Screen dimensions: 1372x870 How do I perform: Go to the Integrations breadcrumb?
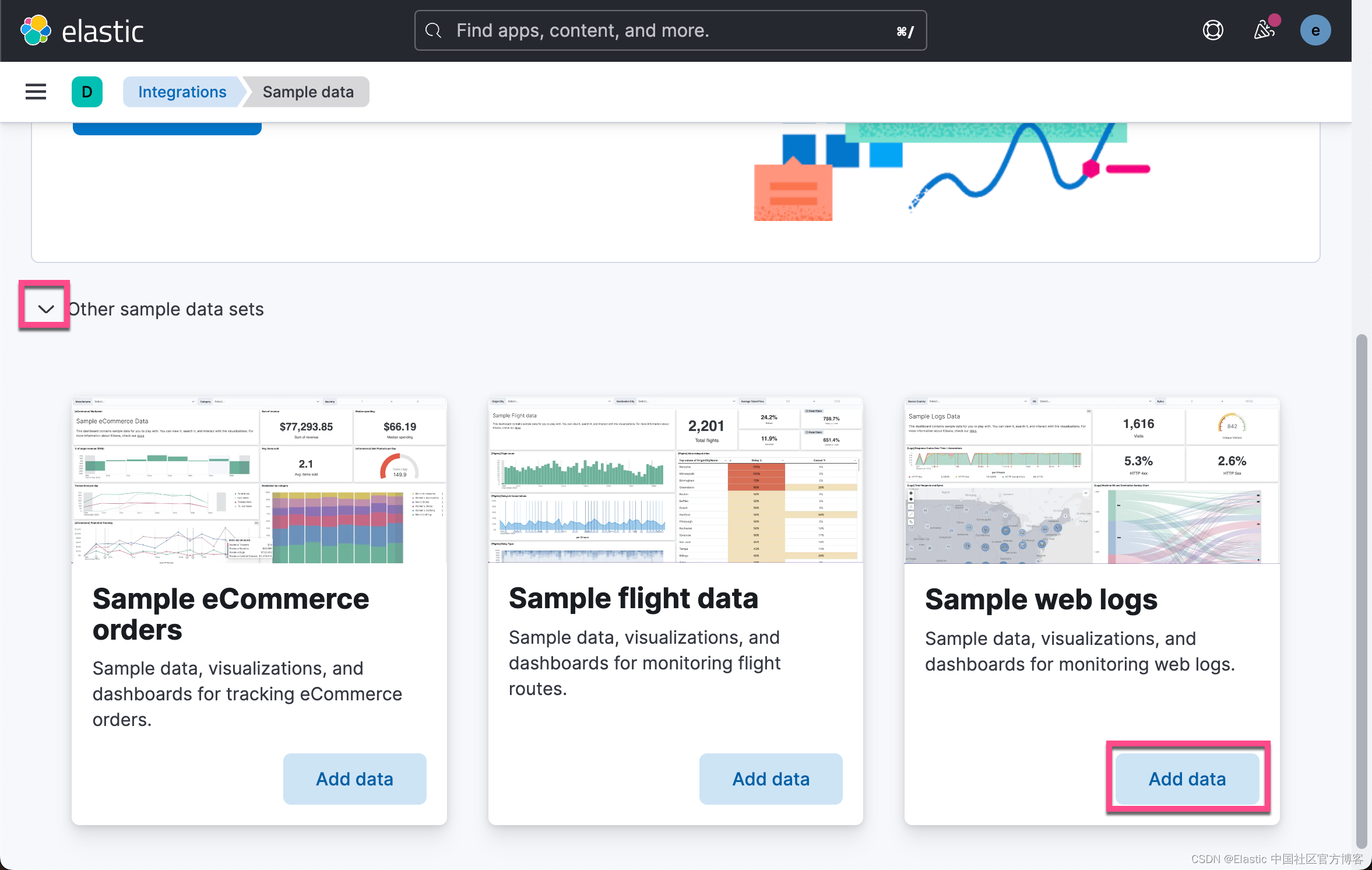coord(182,92)
